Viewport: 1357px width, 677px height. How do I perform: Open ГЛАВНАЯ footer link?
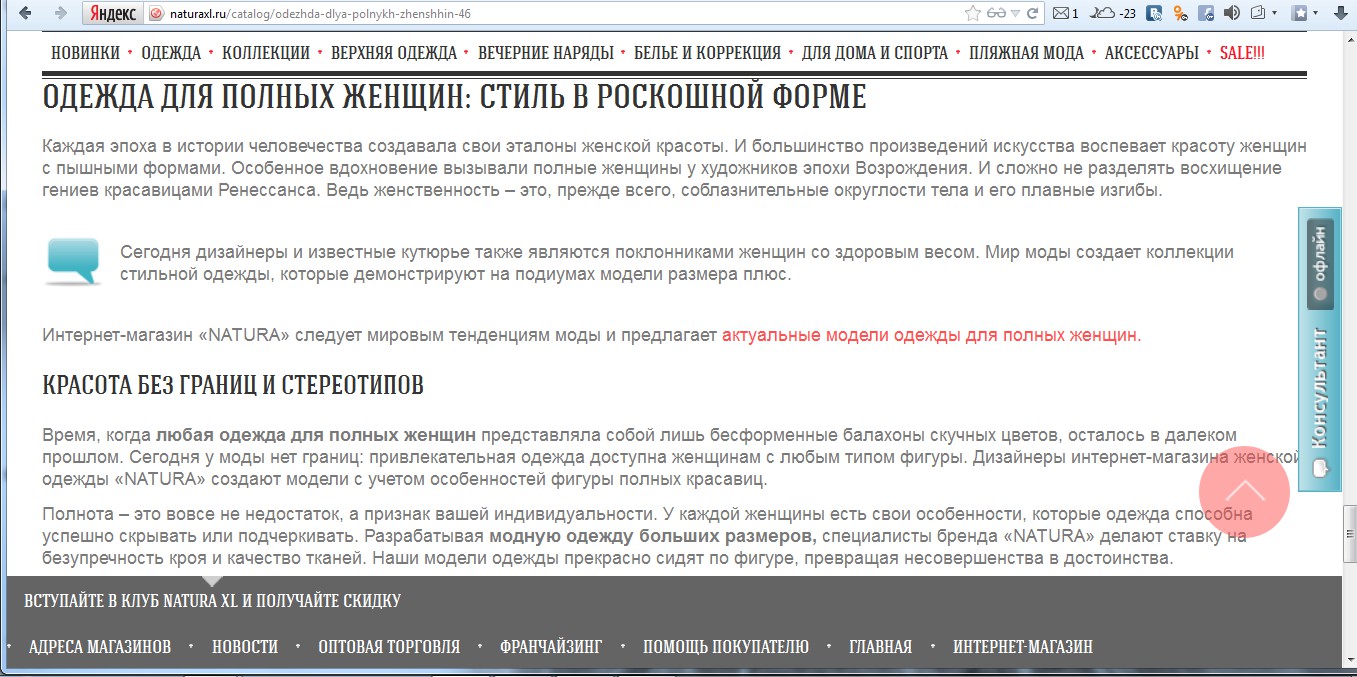881,647
